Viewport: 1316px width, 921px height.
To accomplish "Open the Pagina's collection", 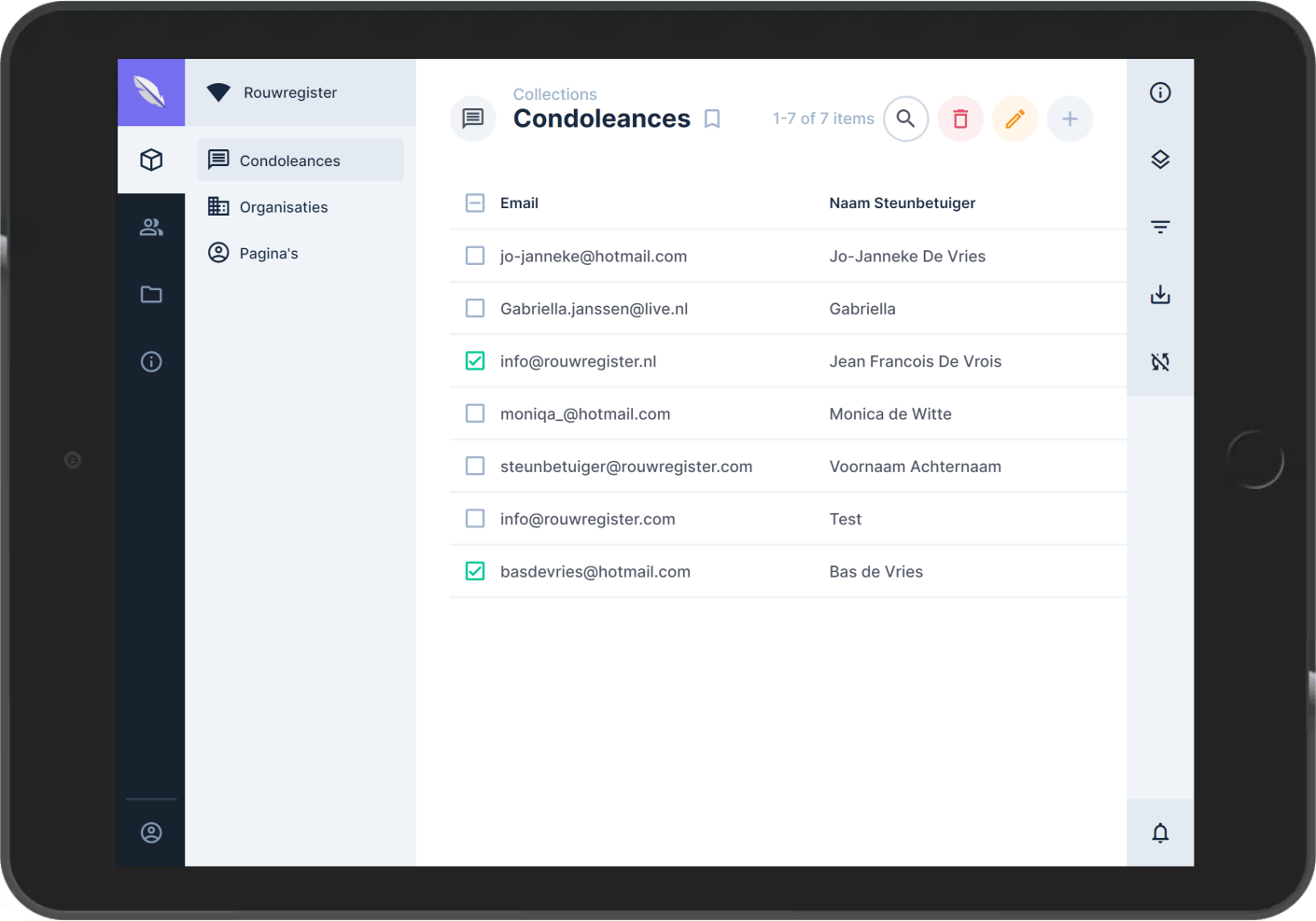I will [269, 253].
